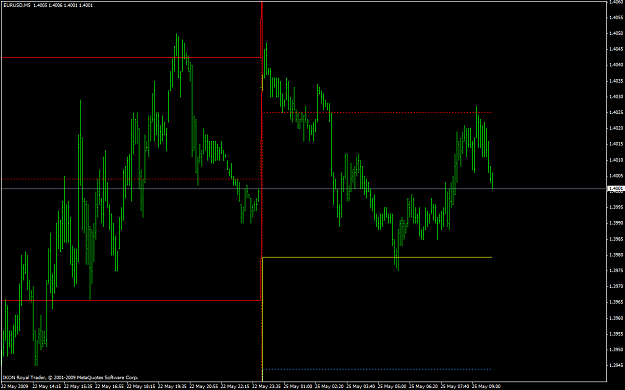Viewport: 625px width, 390px height.
Task: Click the 1.4035 price axis label
Action: (616, 81)
